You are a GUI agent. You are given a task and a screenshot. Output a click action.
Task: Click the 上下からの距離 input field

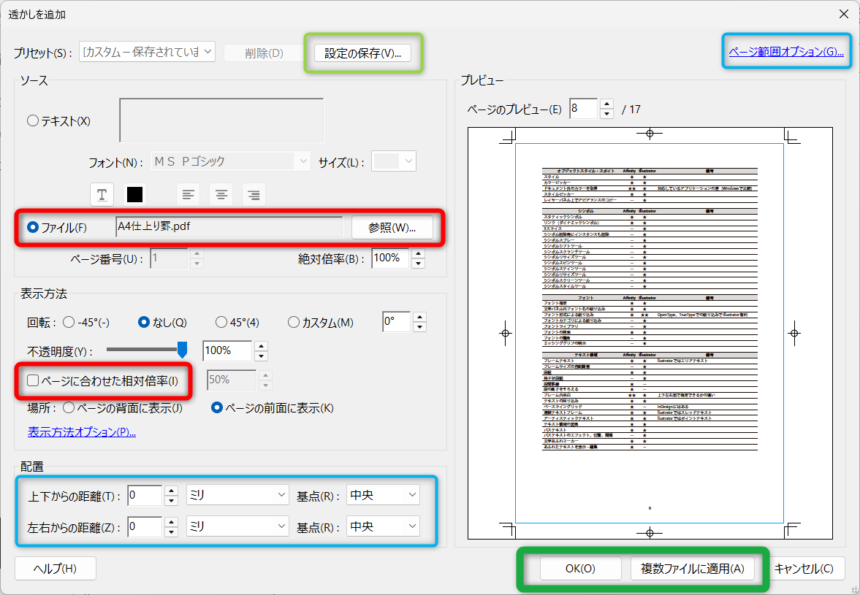[x=144, y=495]
